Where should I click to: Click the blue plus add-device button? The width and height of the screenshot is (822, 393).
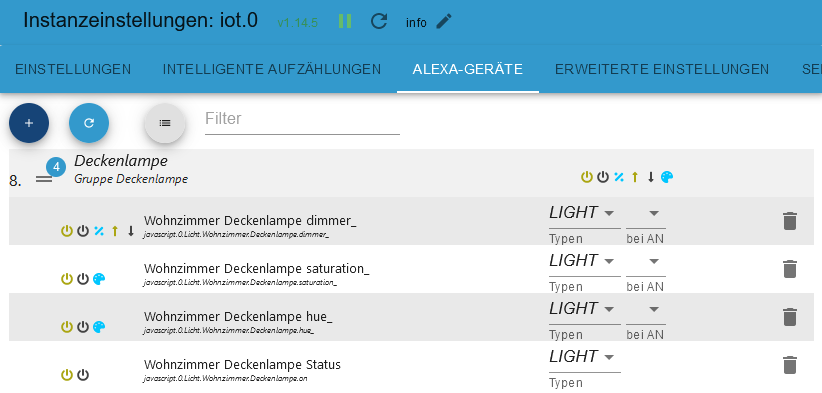[29, 123]
